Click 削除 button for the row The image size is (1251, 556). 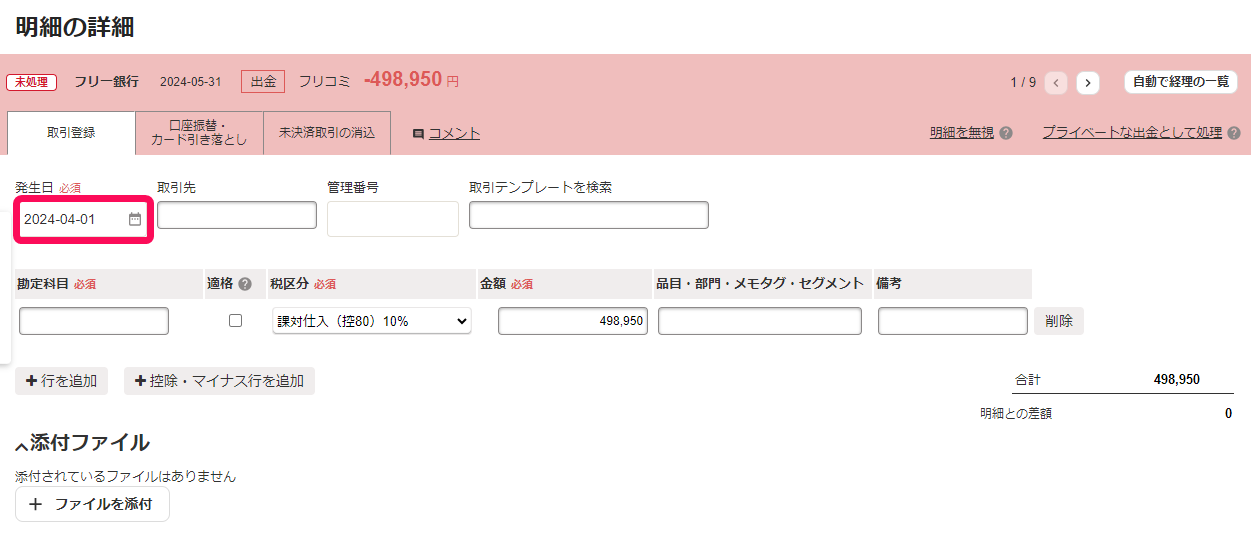pos(1059,321)
